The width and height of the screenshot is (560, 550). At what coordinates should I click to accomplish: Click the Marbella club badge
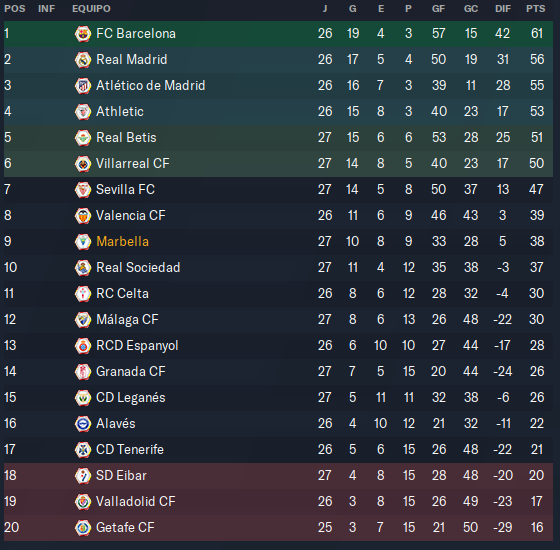point(83,242)
